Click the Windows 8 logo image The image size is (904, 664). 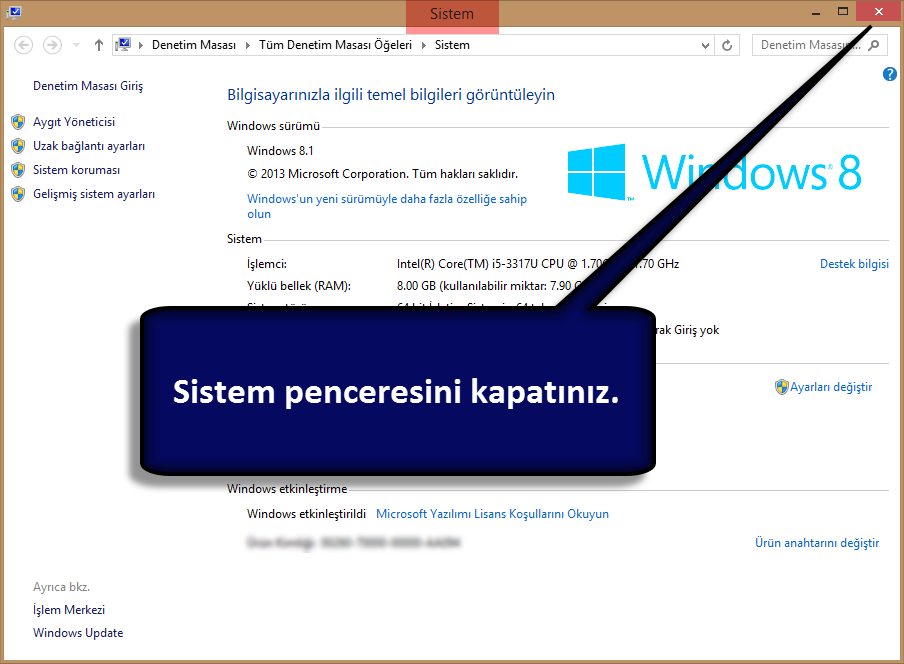click(714, 172)
